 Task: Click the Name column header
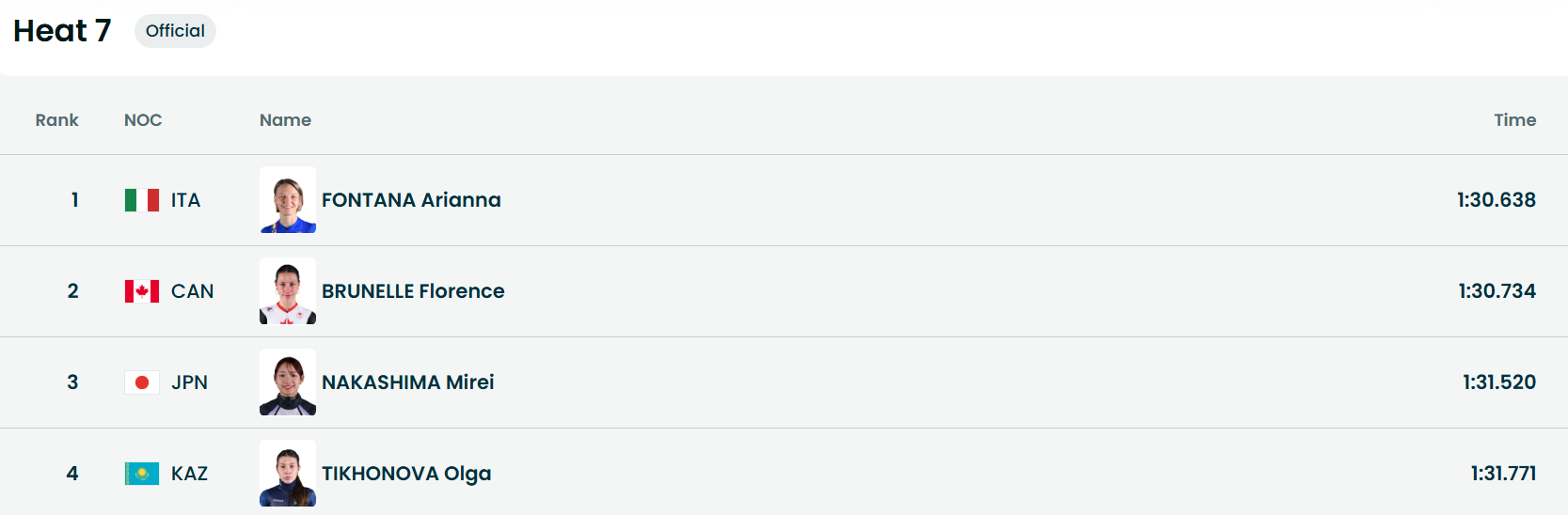[285, 120]
